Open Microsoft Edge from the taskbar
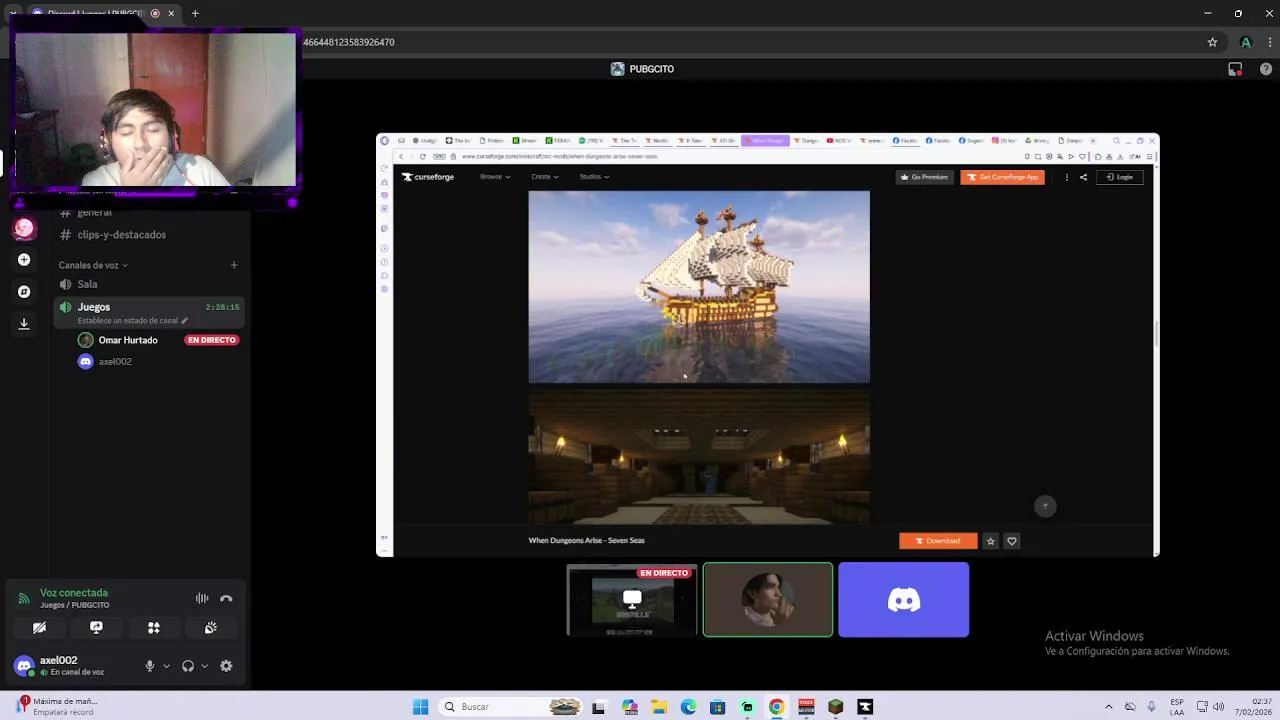 coord(688,707)
